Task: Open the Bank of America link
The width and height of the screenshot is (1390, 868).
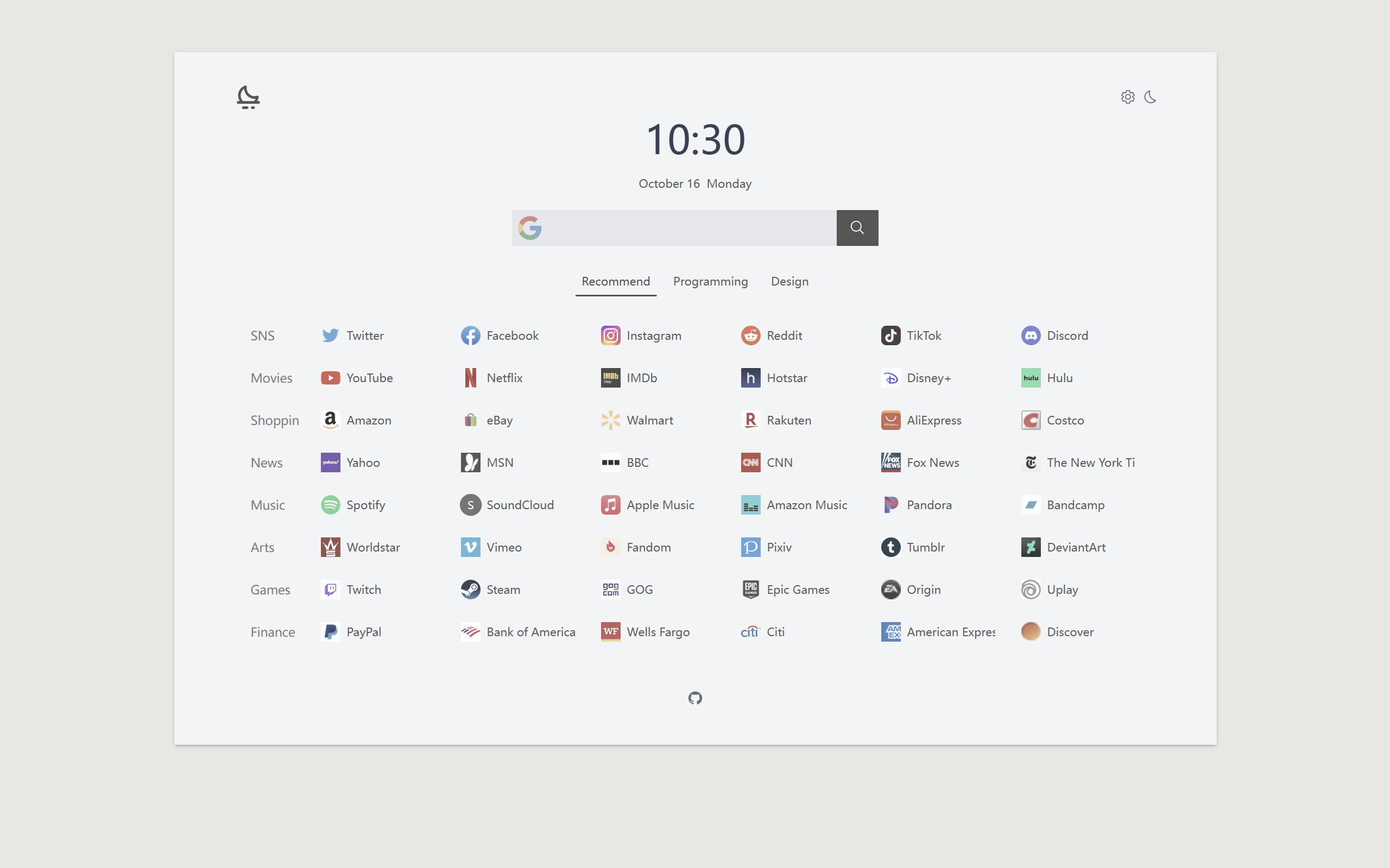Action: click(530, 632)
